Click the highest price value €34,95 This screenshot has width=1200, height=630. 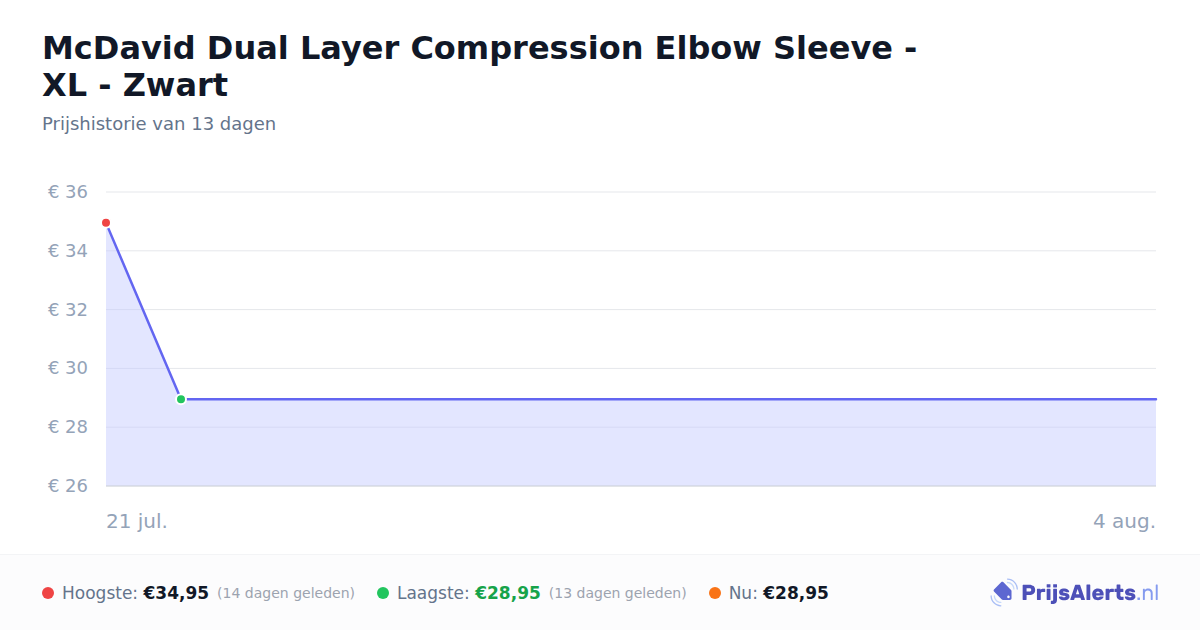click(x=176, y=593)
